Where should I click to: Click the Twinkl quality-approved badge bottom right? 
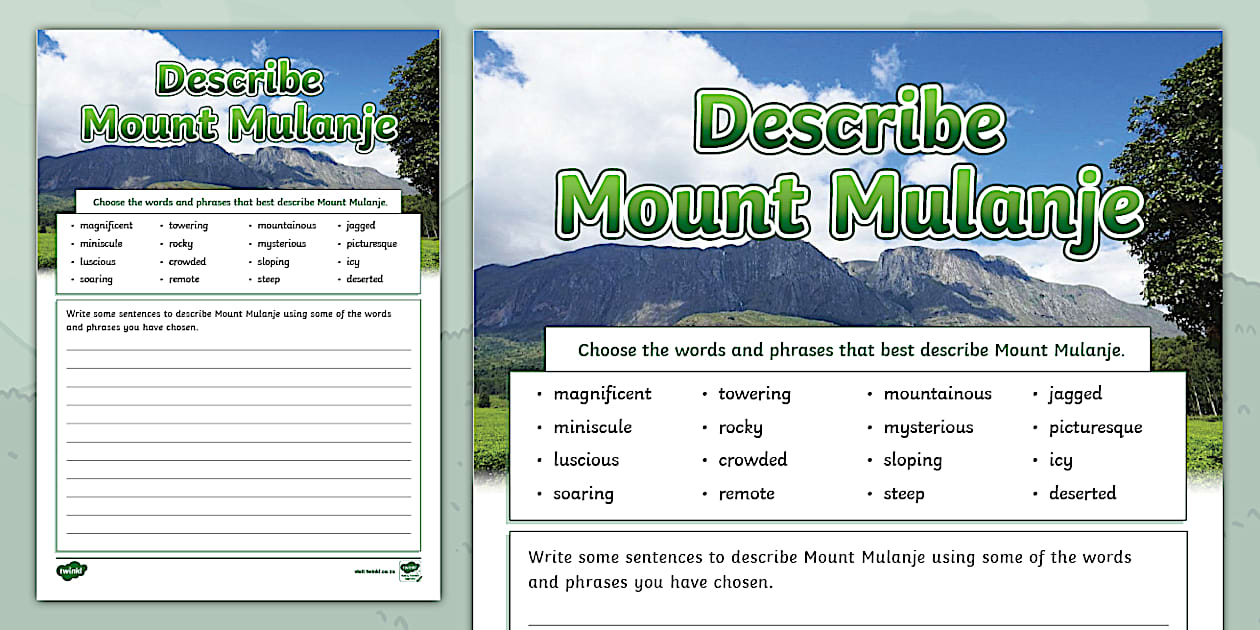point(410,572)
